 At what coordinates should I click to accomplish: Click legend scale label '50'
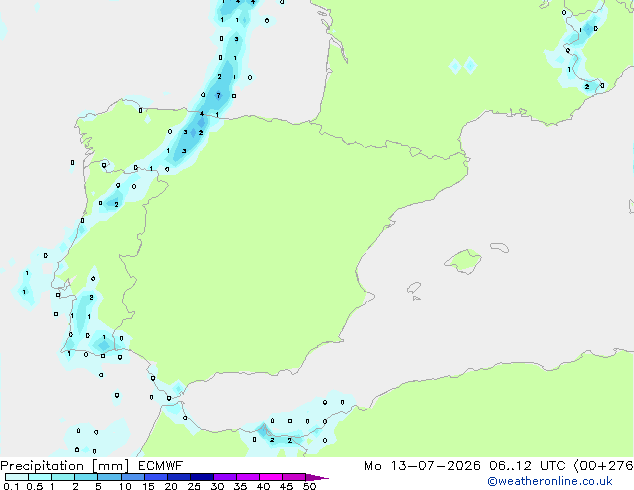[x=309, y=486]
